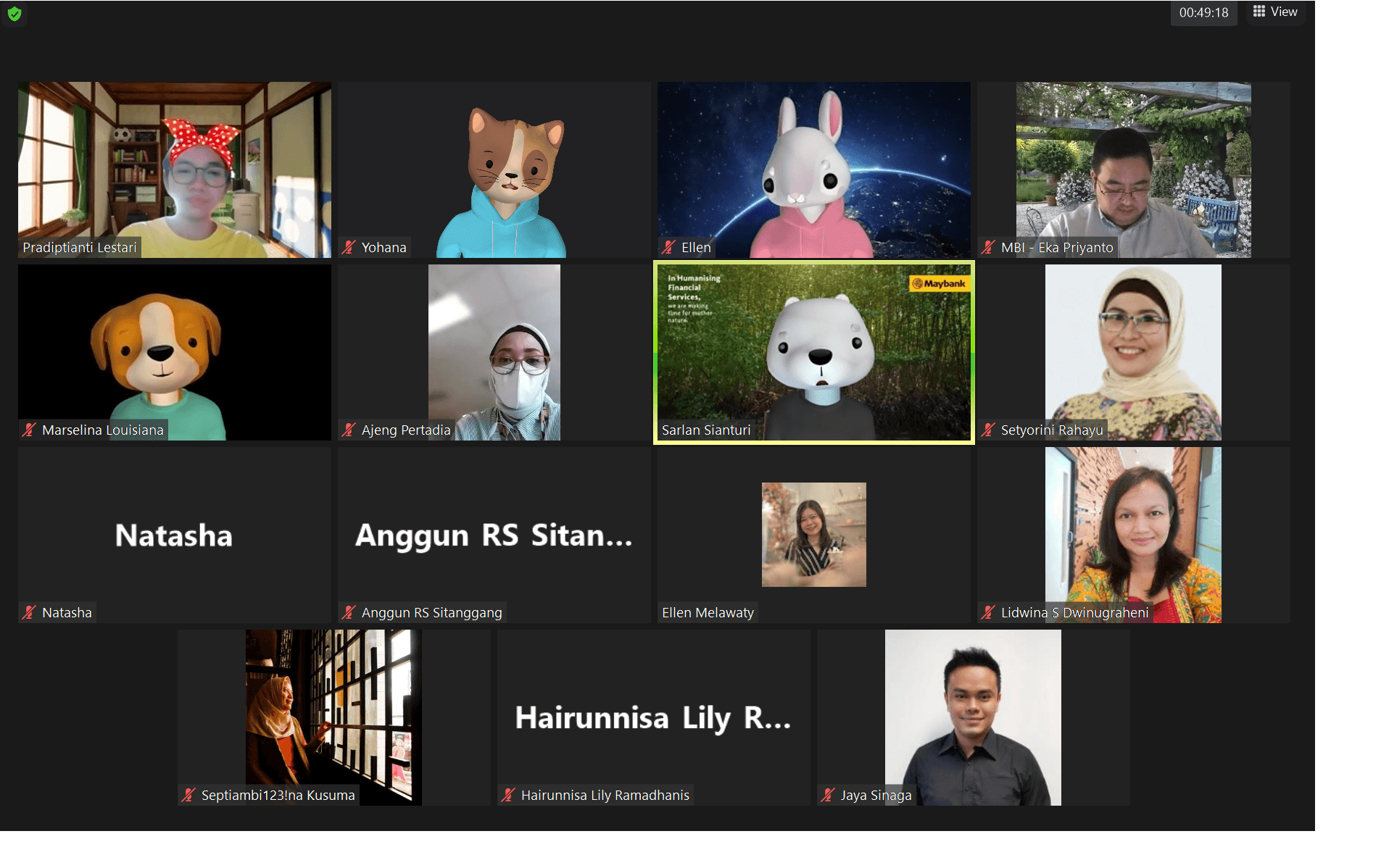Click the green encryption shield icon
Image resolution: width=1389 pixels, height=868 pixels.
[14, 14]
